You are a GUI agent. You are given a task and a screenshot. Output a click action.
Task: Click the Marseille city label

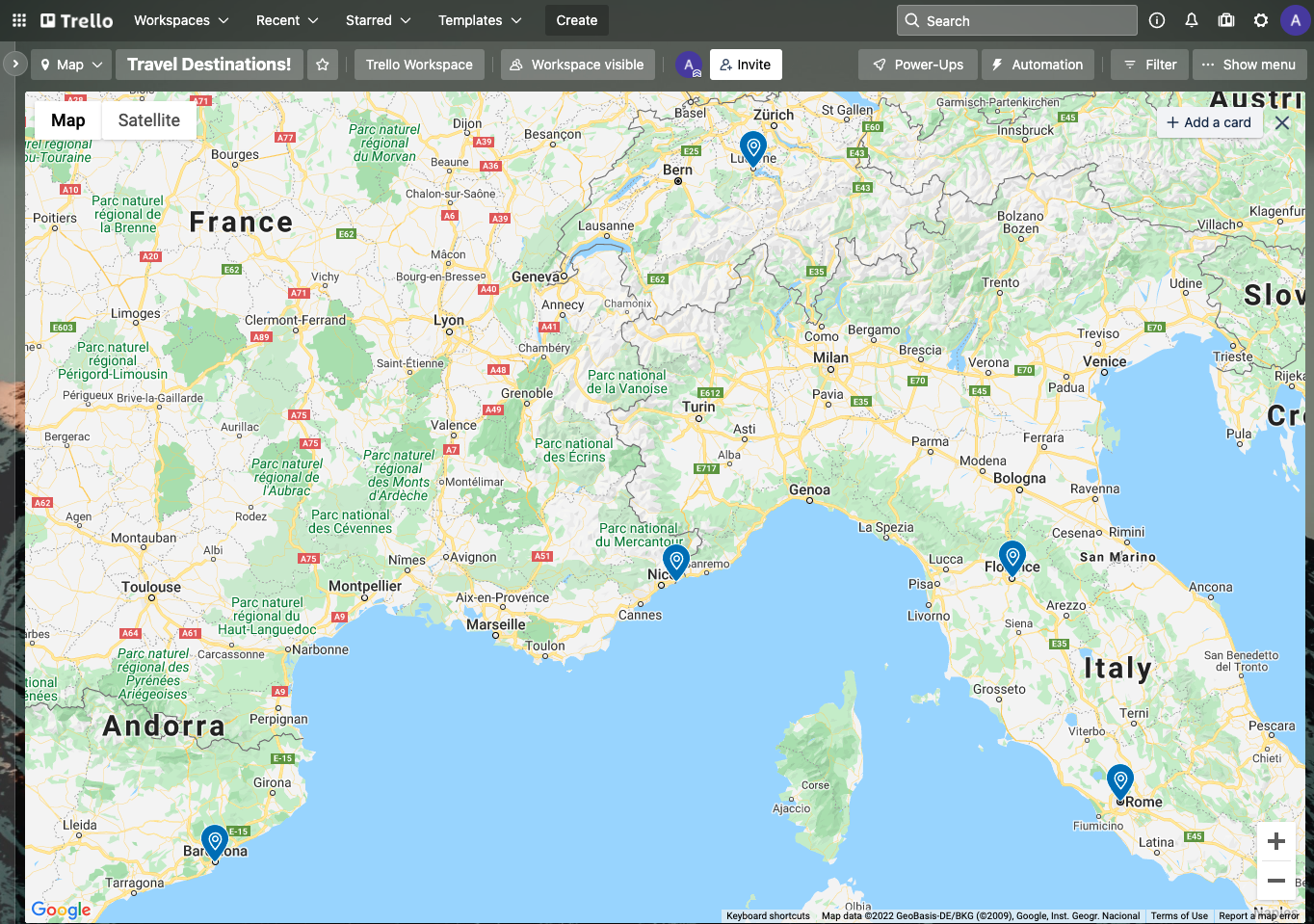(496, 624)
